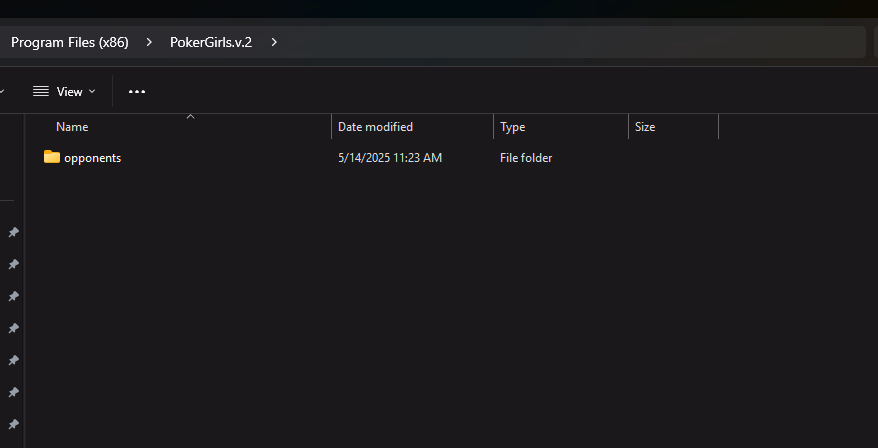This screenshot has height=448, width=878.
Task: Click the PokerGirls.v.2 breadcrumb
Action: pos(211,42)
